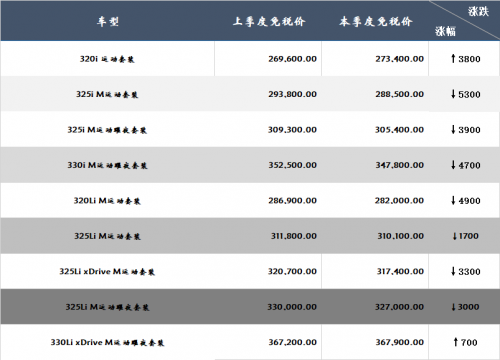Select the 上季度免税价 column header

point(269,22)
